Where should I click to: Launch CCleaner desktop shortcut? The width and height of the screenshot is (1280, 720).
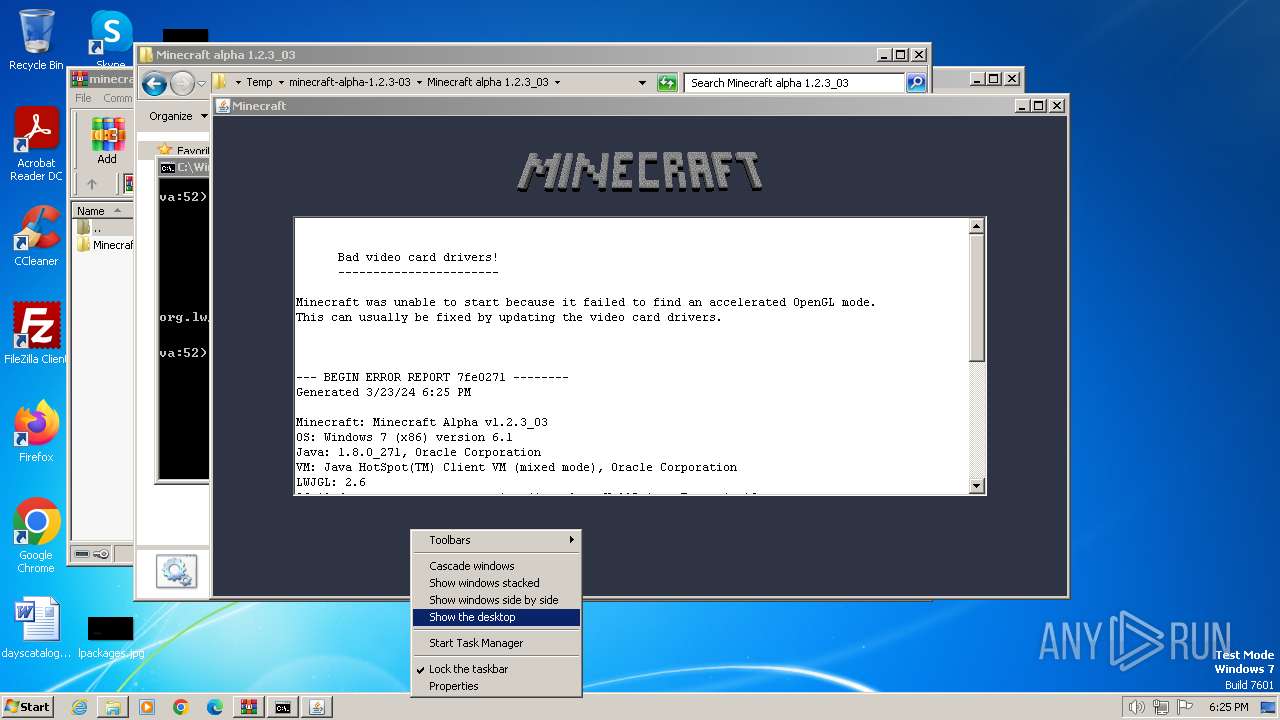click(x=36, y=236)
